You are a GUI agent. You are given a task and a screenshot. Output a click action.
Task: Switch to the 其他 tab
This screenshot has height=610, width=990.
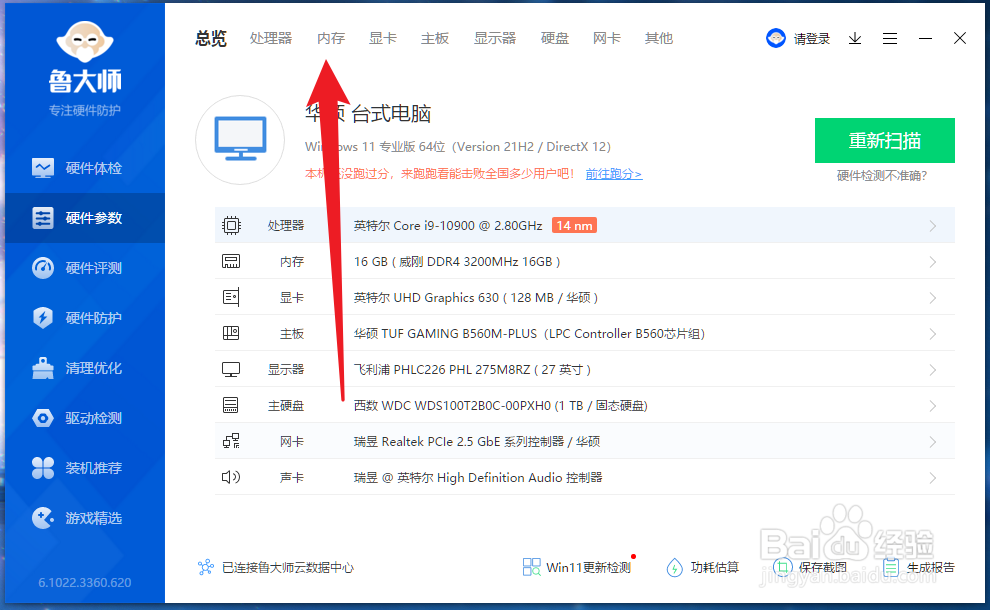(x=659, y=39)
